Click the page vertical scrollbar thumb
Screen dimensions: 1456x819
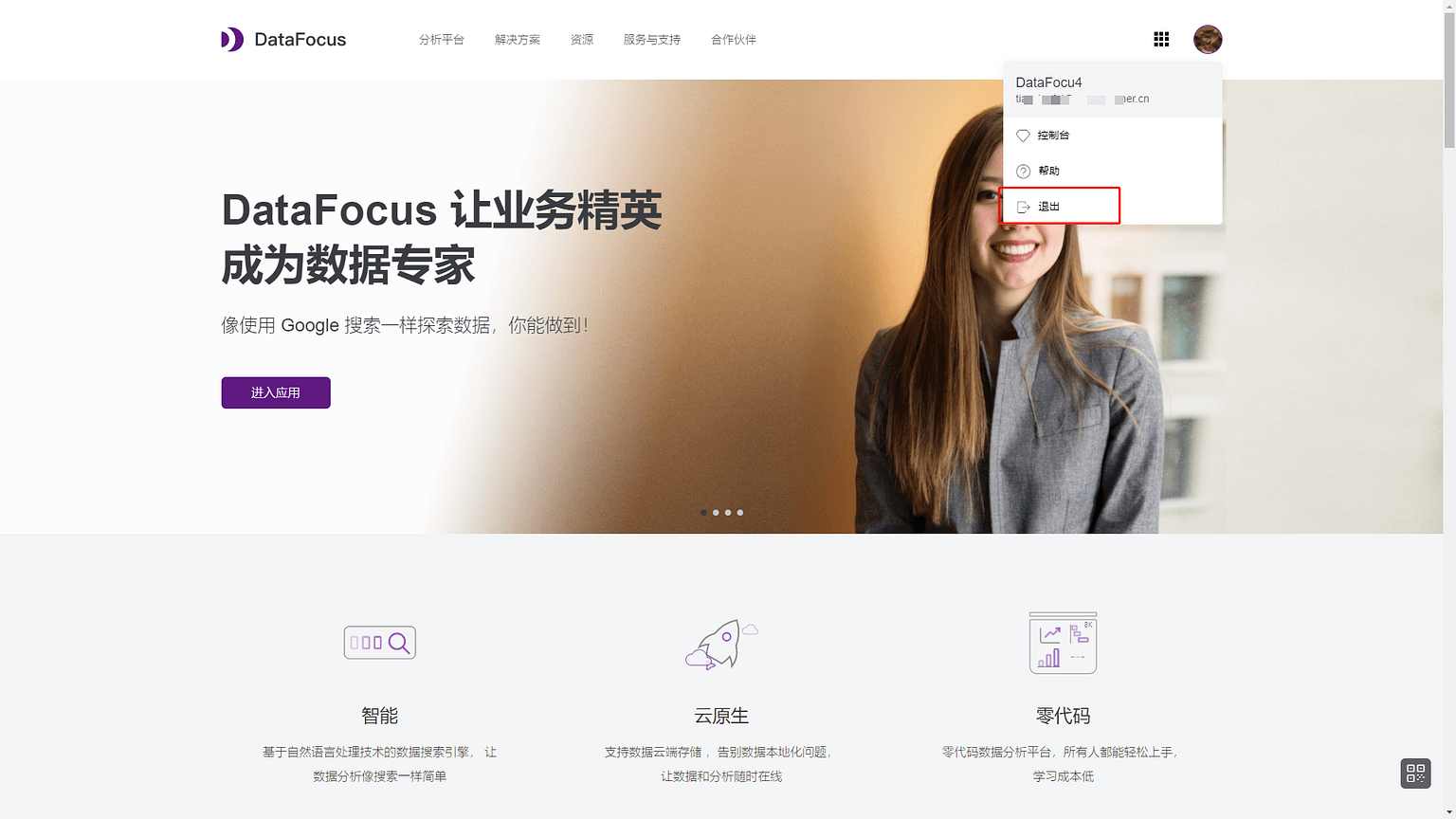1449,81
